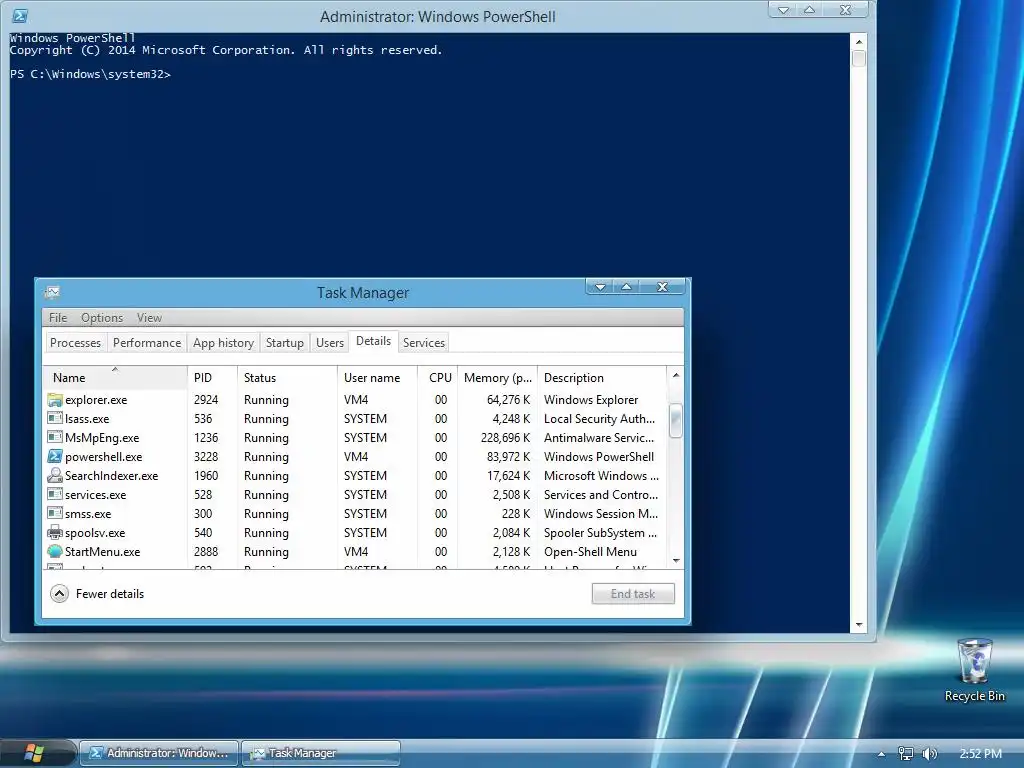Click Task Manager list scroll up arrow

click(676, 375)
